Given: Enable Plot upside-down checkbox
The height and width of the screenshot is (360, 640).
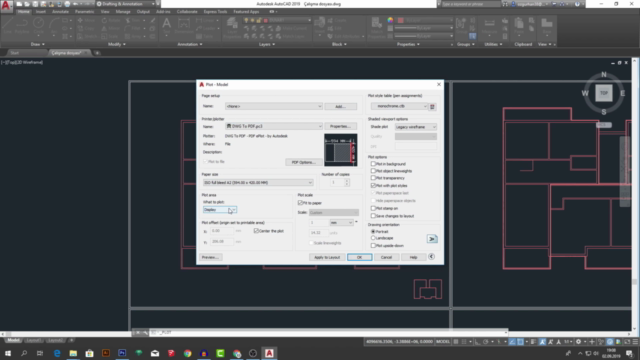Looking at the screenshot, I should [x=373, y=245].
